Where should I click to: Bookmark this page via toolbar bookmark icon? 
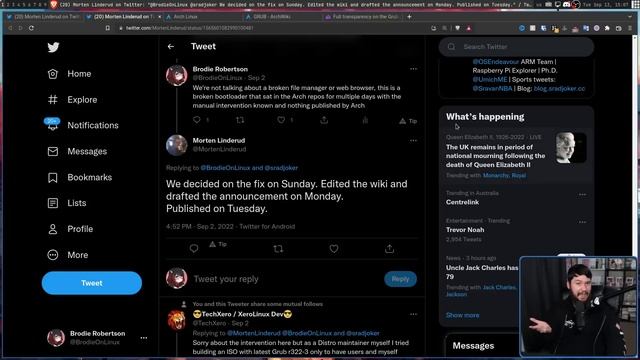click(x=108, y=28)
